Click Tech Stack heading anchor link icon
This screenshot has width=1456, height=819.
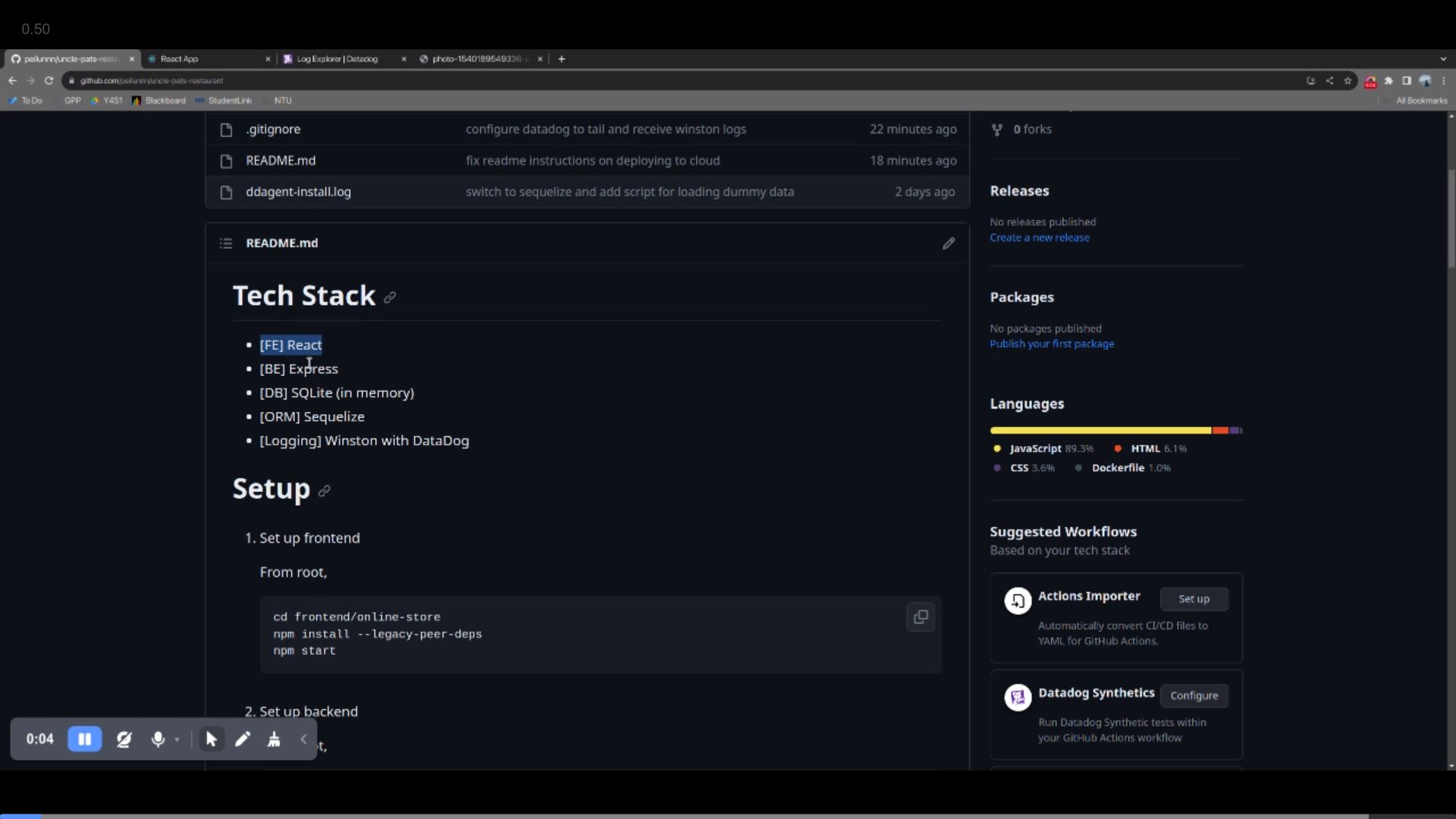(390, 297)
